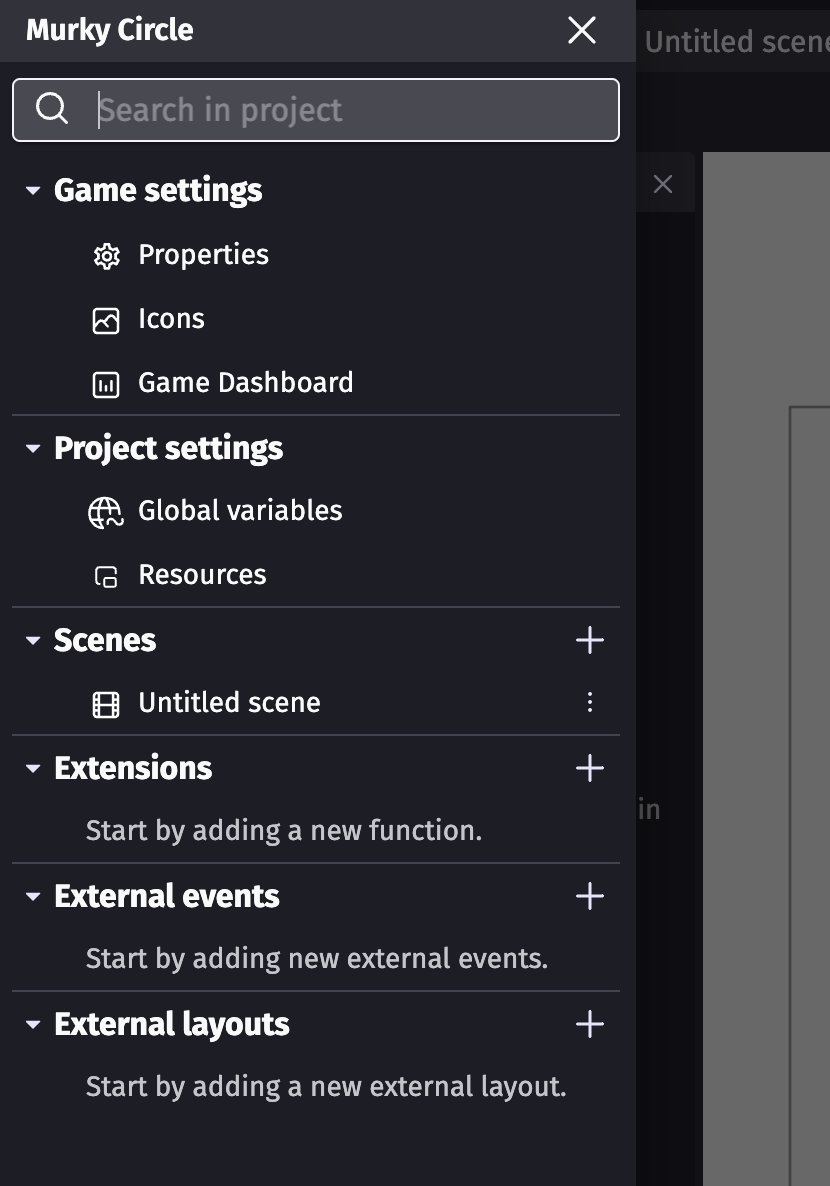Add a new external layout with plus
The image size is (830, 1186).
589,1024
